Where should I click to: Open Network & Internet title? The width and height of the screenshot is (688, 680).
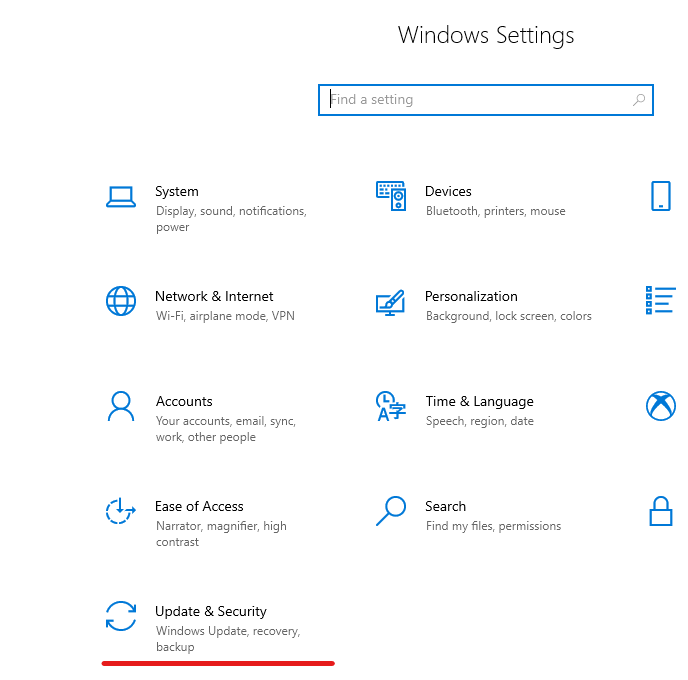point(214,297)
